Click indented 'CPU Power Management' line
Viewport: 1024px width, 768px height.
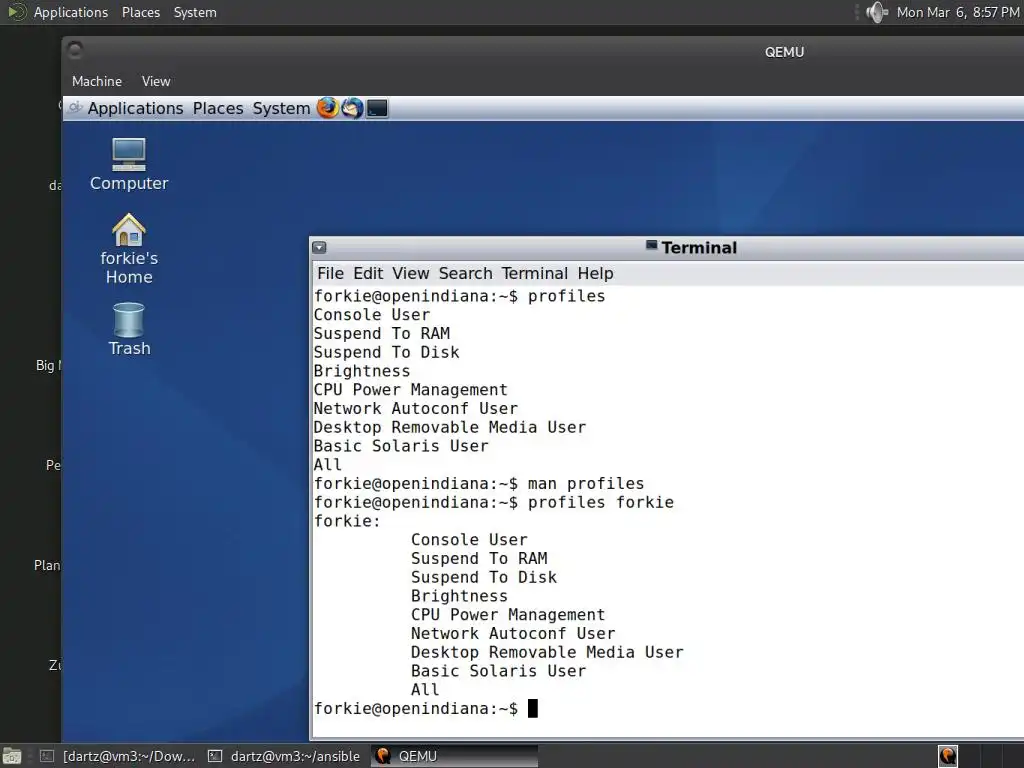tap(507, 615)
